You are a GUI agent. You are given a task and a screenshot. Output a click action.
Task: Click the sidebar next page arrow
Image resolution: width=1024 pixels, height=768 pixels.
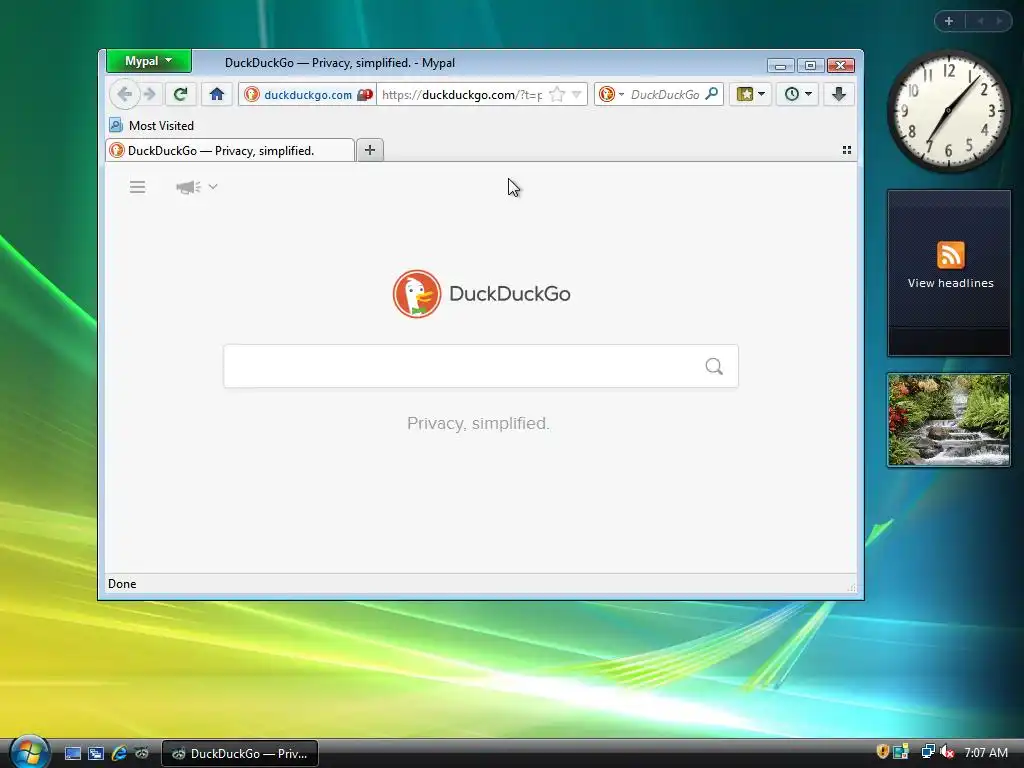coord(999,21)
